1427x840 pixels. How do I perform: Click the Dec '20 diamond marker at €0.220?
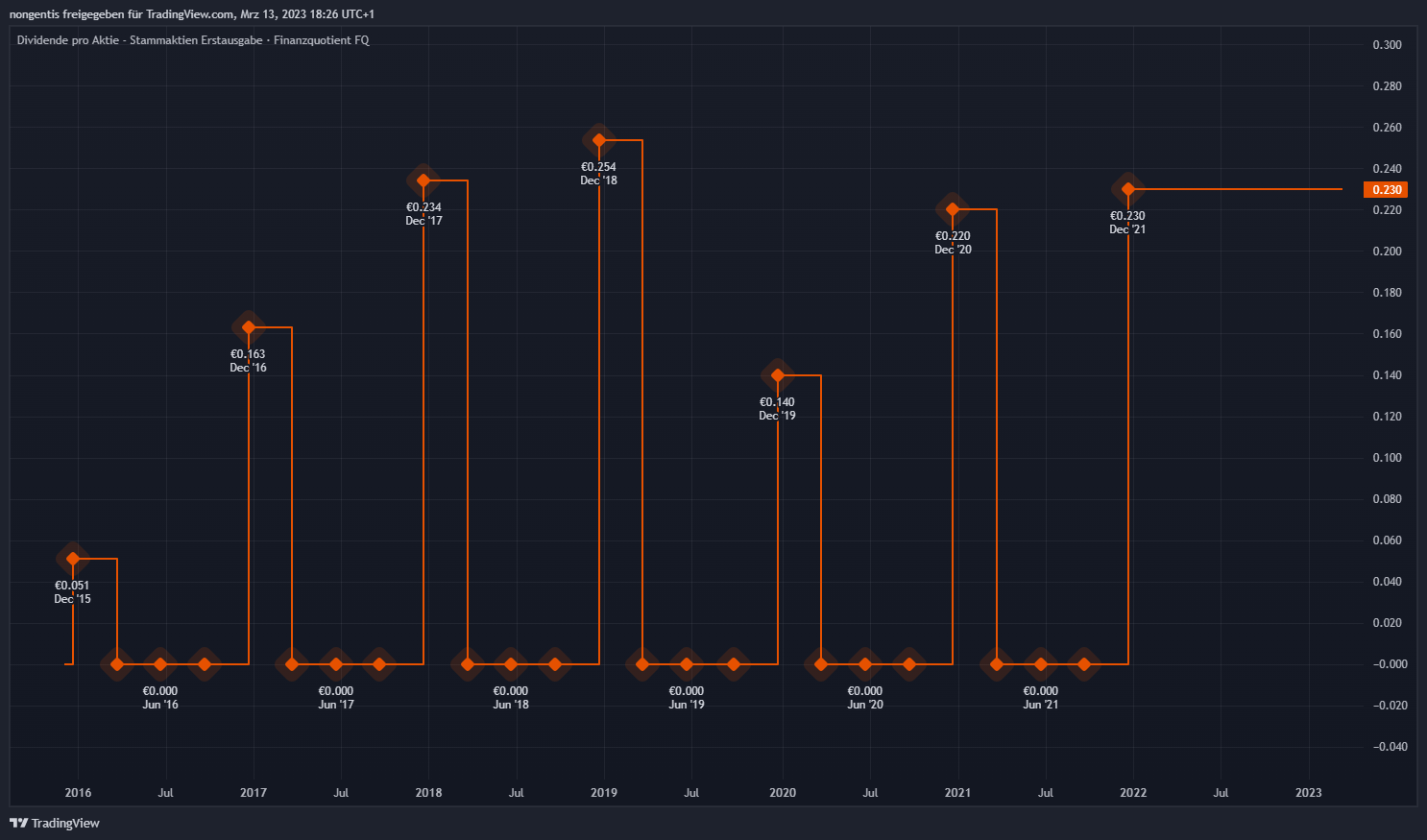point(953,209)
